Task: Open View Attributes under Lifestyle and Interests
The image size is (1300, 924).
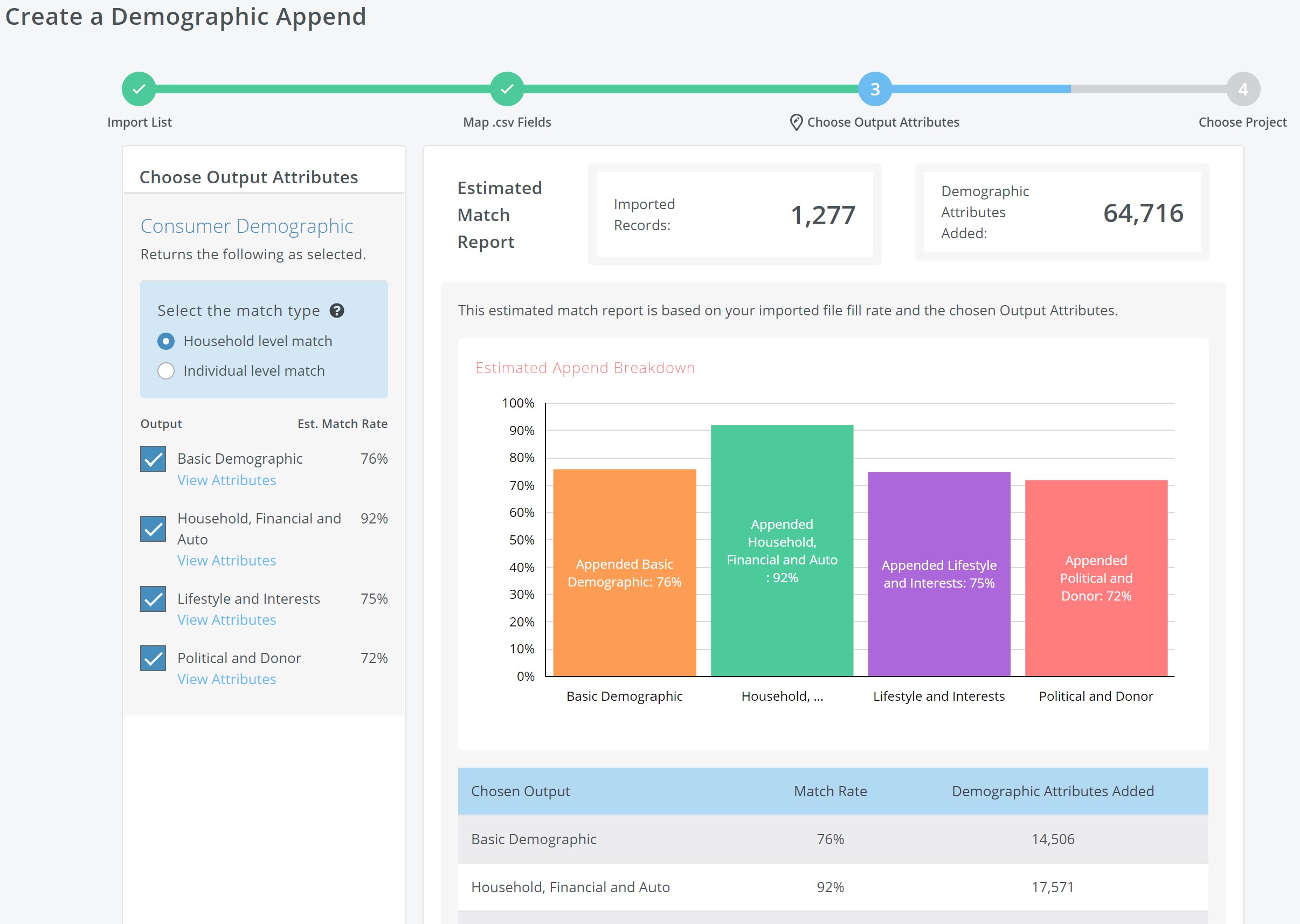Action: (x=226, y=619)
